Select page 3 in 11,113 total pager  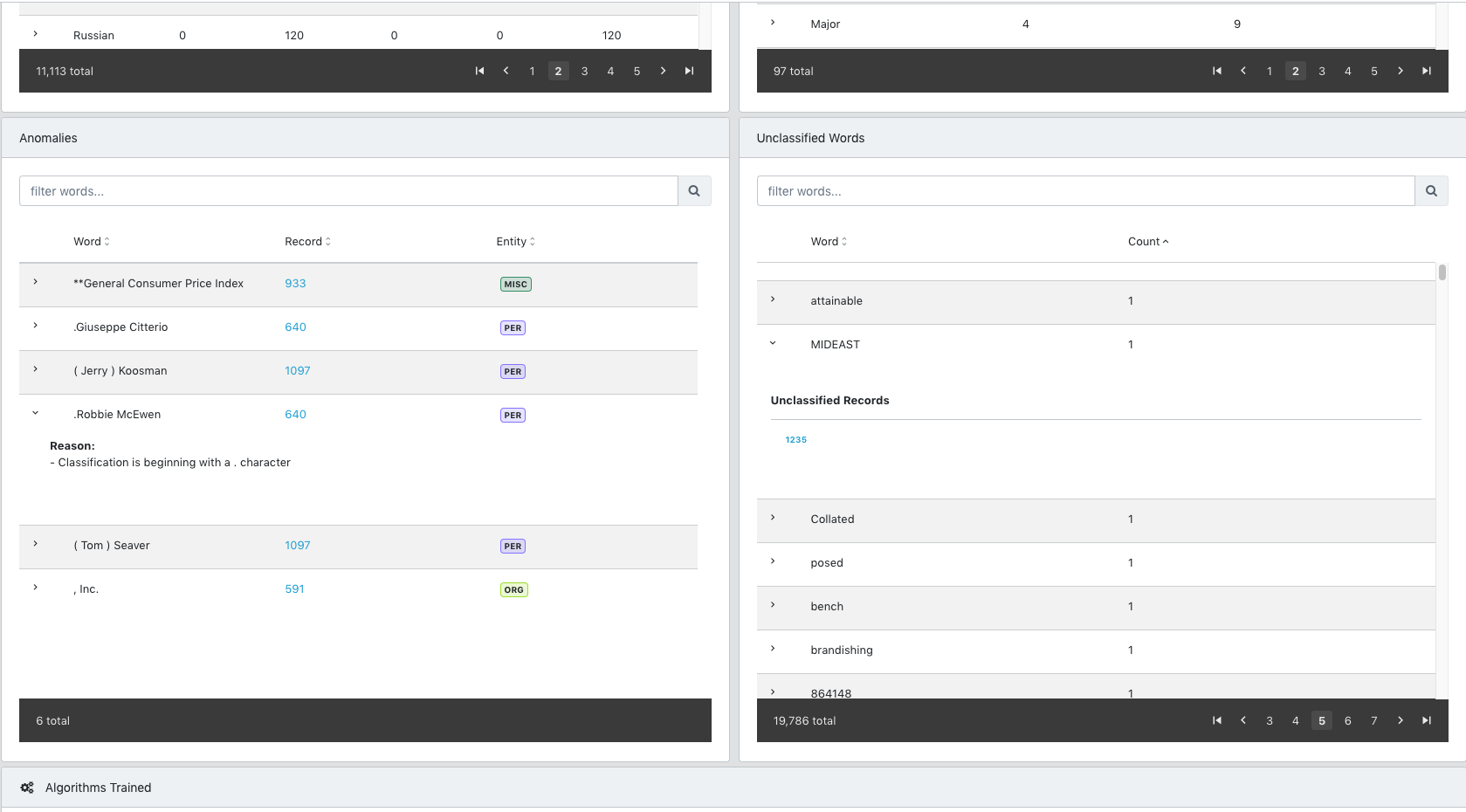point(584,71)
